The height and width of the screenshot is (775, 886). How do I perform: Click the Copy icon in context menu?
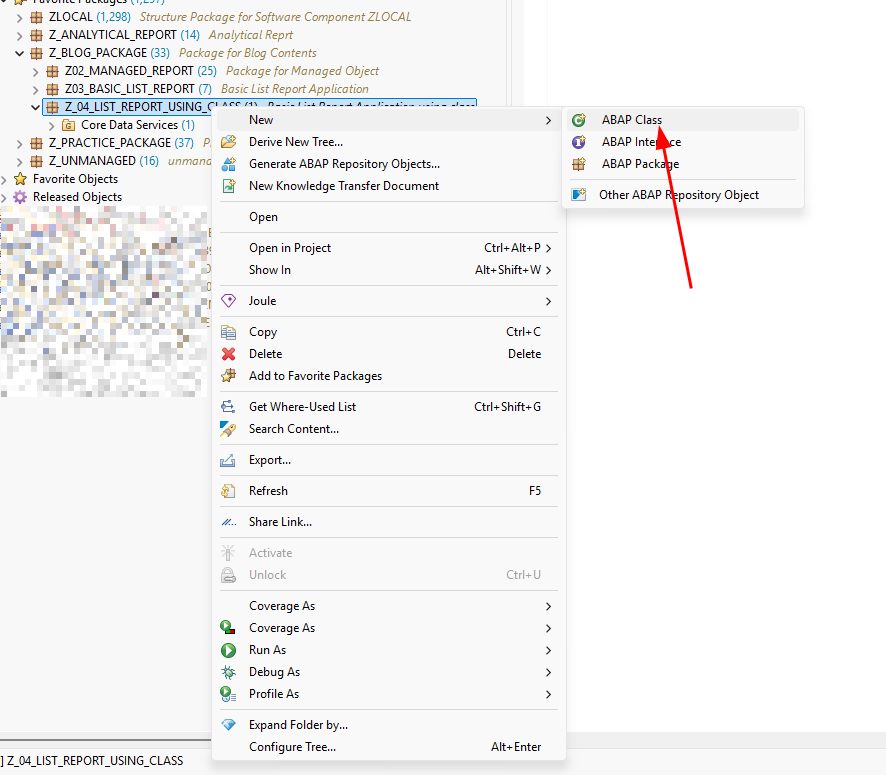(x=228, y=332)
